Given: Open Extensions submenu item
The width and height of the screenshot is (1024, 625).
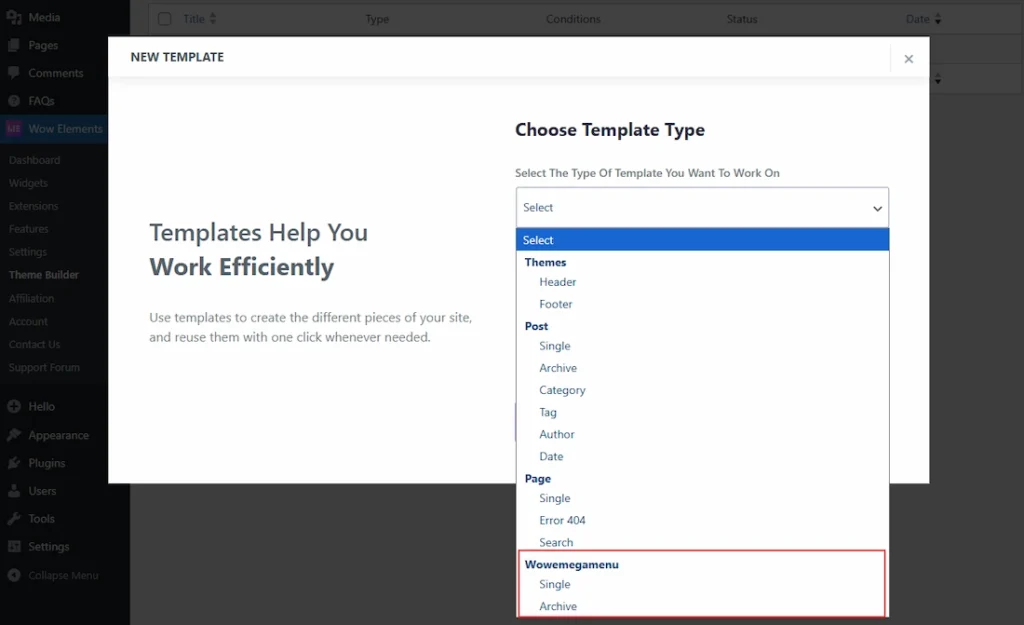Looking at the screenshot, I should coord(33,206).
